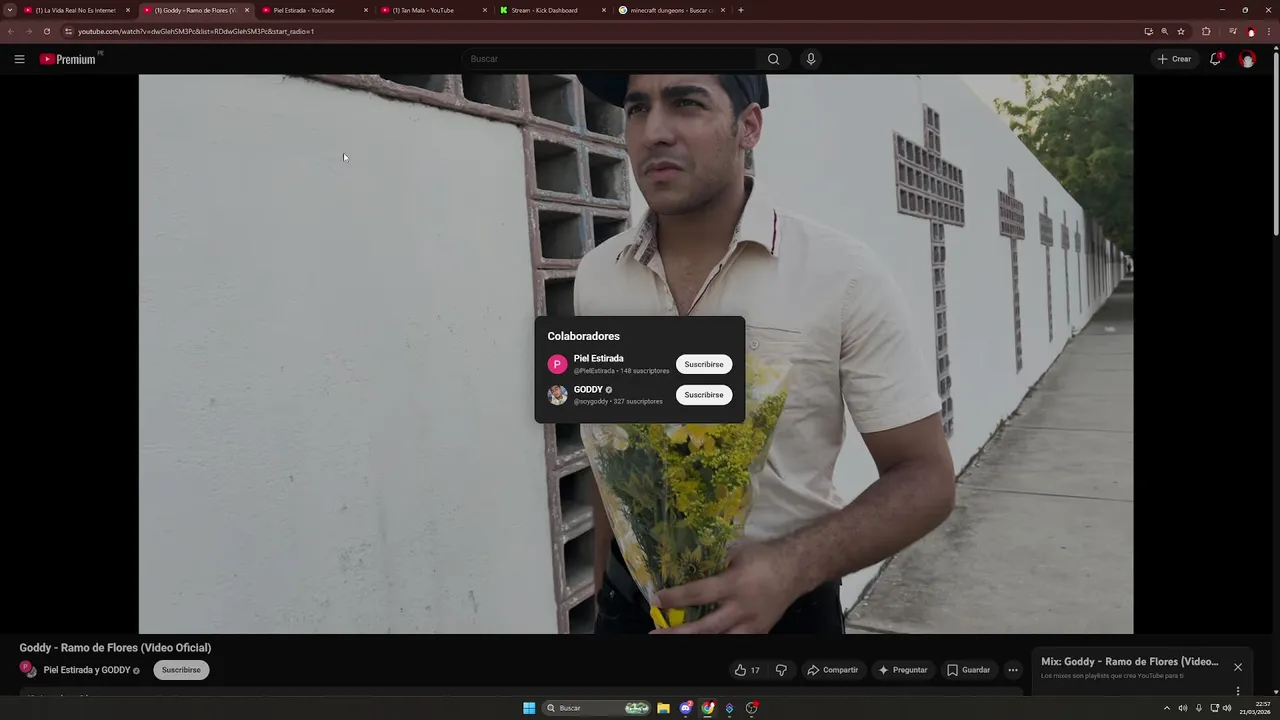Open File Explorer from the taskbar
This screenshot has width=1280, height=720.
pos(663,708)
